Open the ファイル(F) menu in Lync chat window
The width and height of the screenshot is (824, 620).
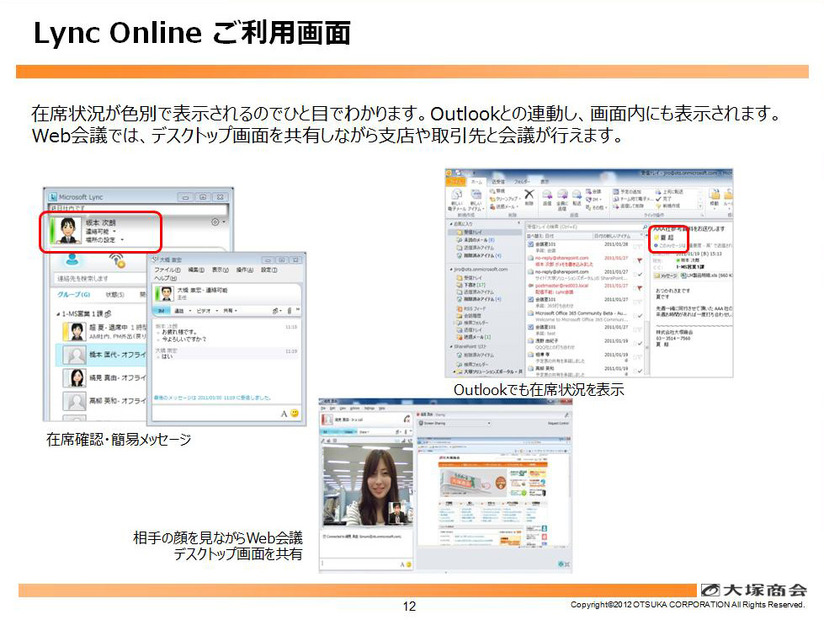[167, 270]
